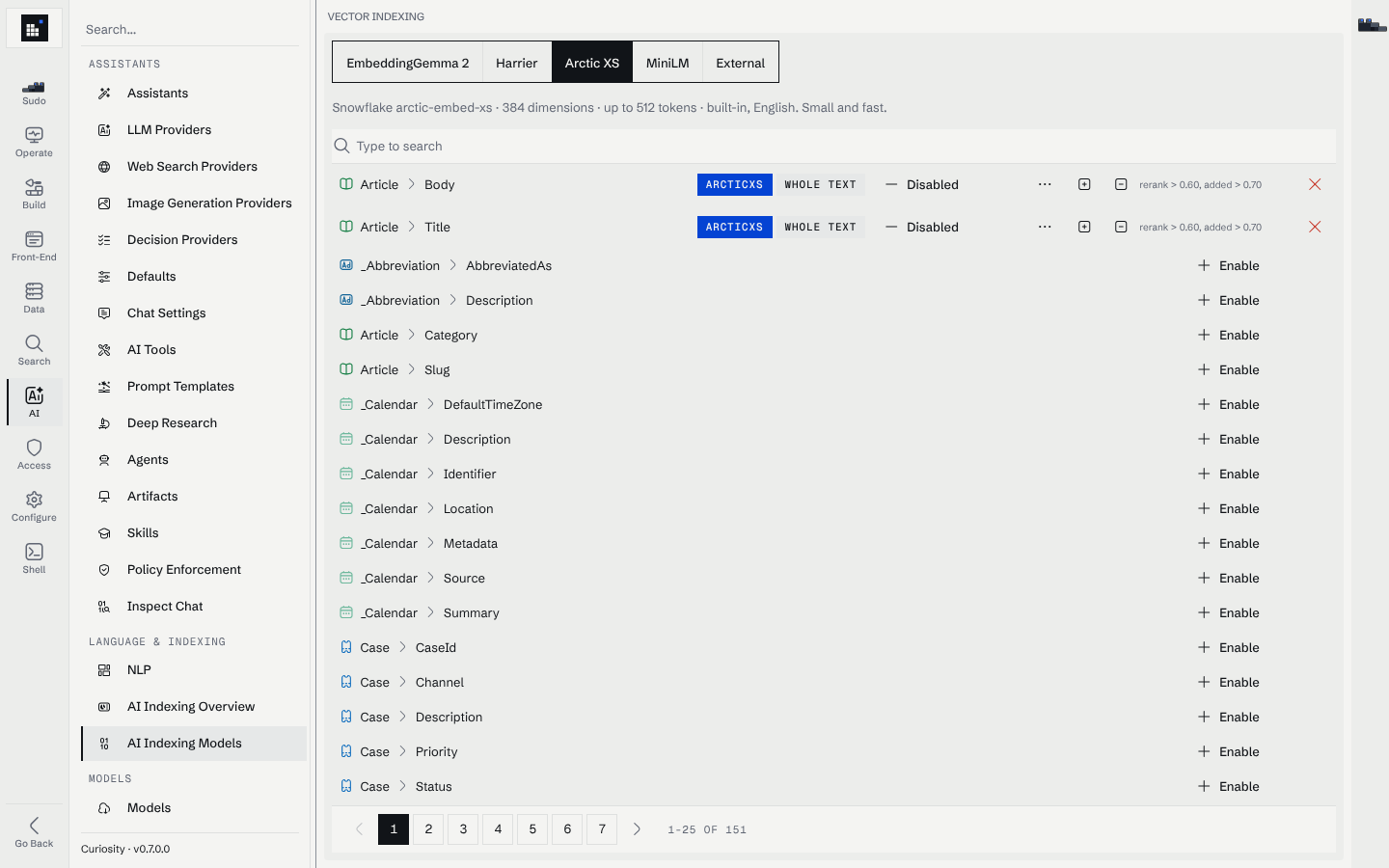The width and height of the screenshot is (1389, 868).
Task: Open the Operate section icon
Action: click(x=34, y=142)
